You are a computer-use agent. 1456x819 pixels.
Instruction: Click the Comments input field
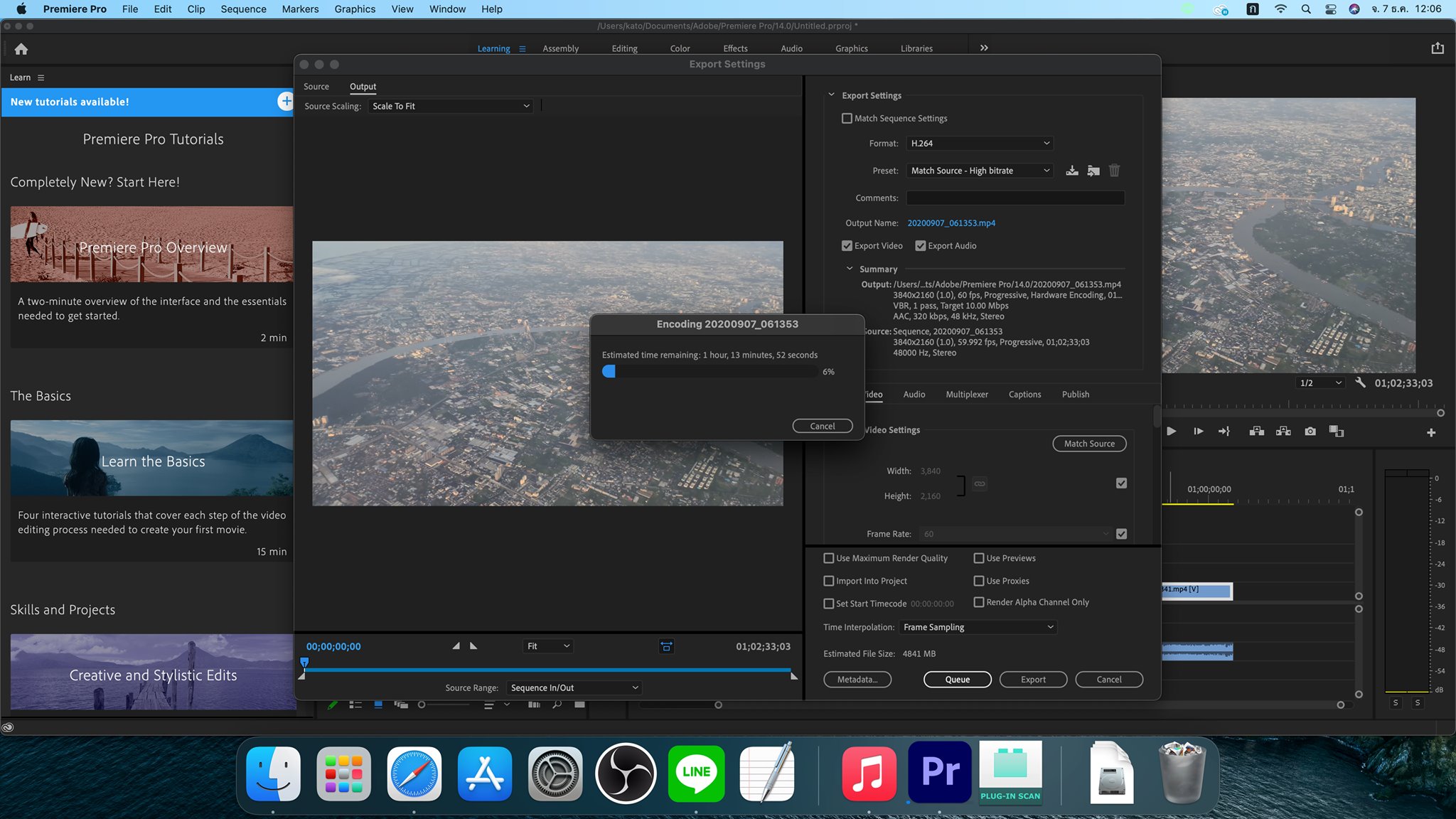tap(1015, 198)
